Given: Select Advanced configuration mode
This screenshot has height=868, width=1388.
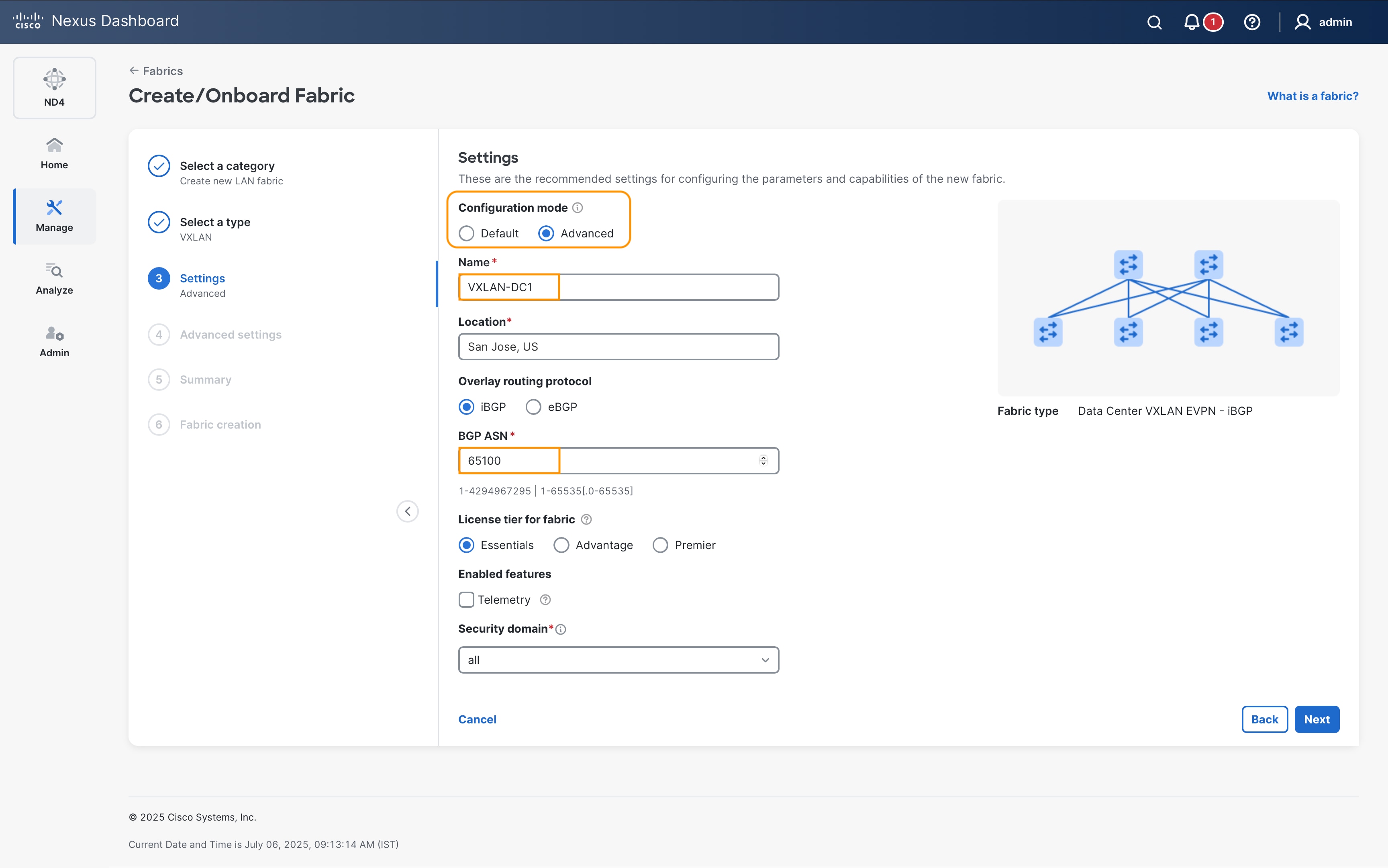Looking at the screenshot, I should point(546,233).
